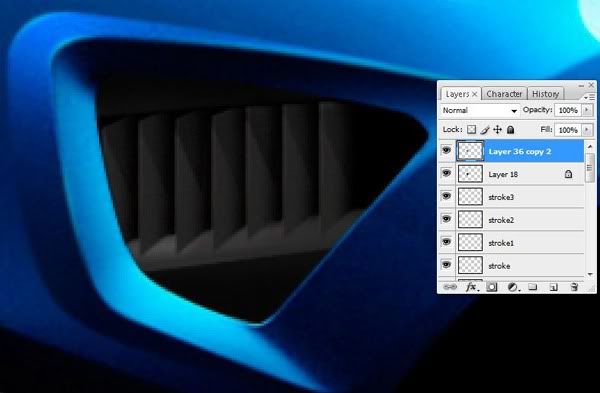Image resolution: width=600 pixels, height=393 pixels.
Task: Toggle lock position move icon
Action: coord(497,129)
